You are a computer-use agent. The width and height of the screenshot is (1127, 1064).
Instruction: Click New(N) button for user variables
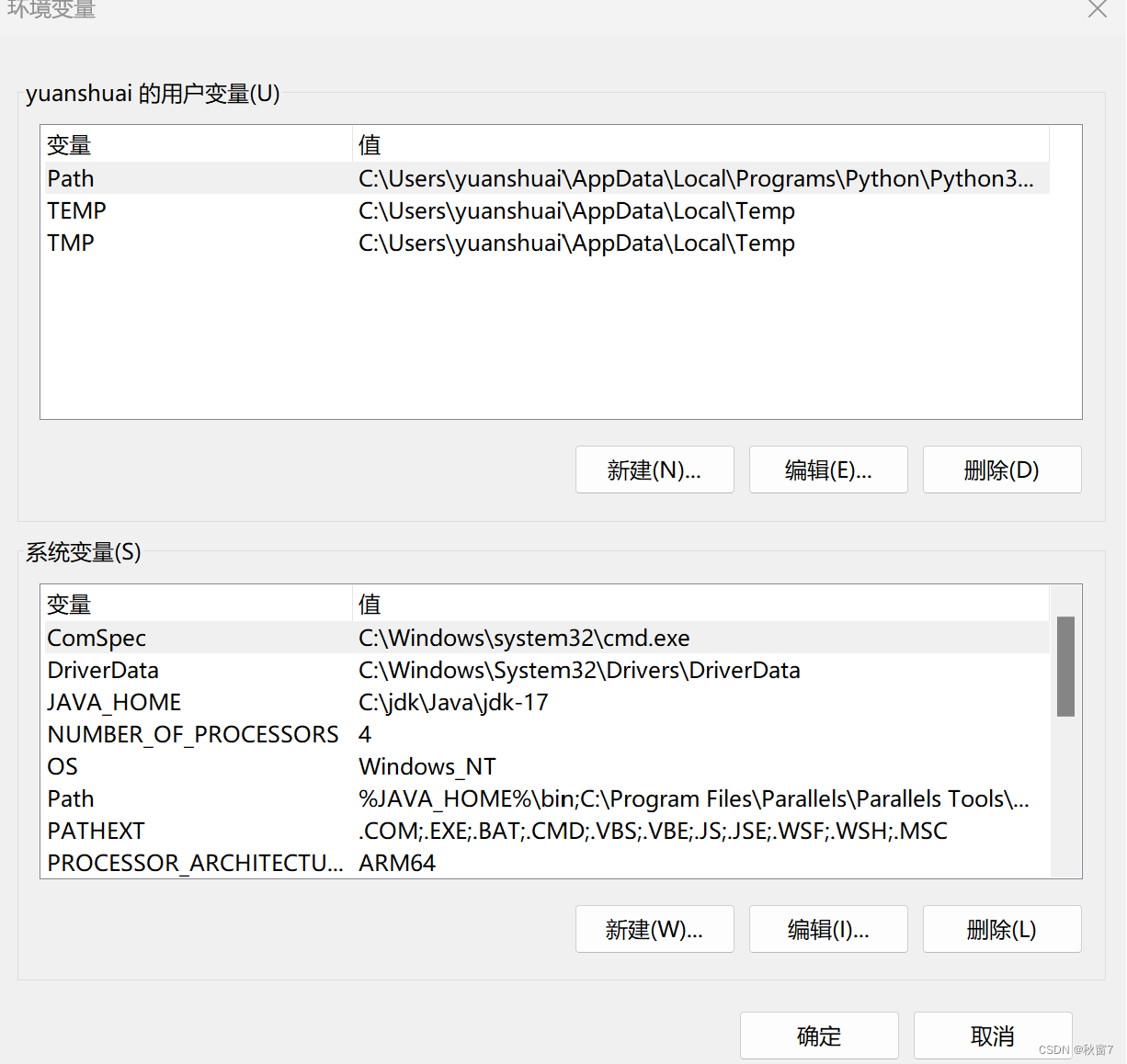point(655,470)
